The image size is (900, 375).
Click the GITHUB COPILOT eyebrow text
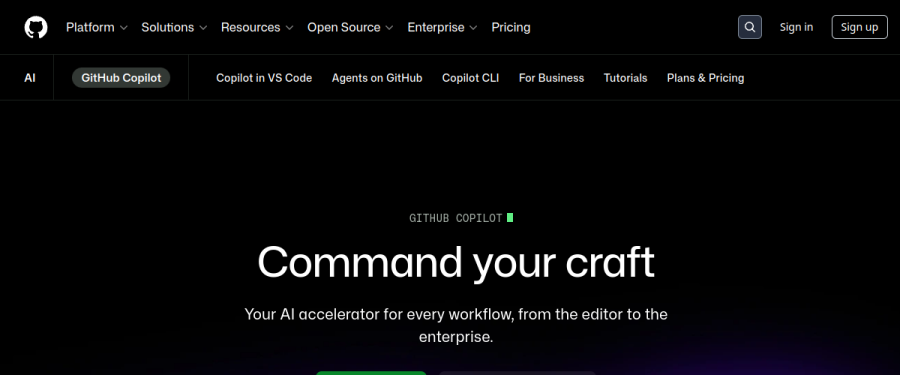point(456,218)
